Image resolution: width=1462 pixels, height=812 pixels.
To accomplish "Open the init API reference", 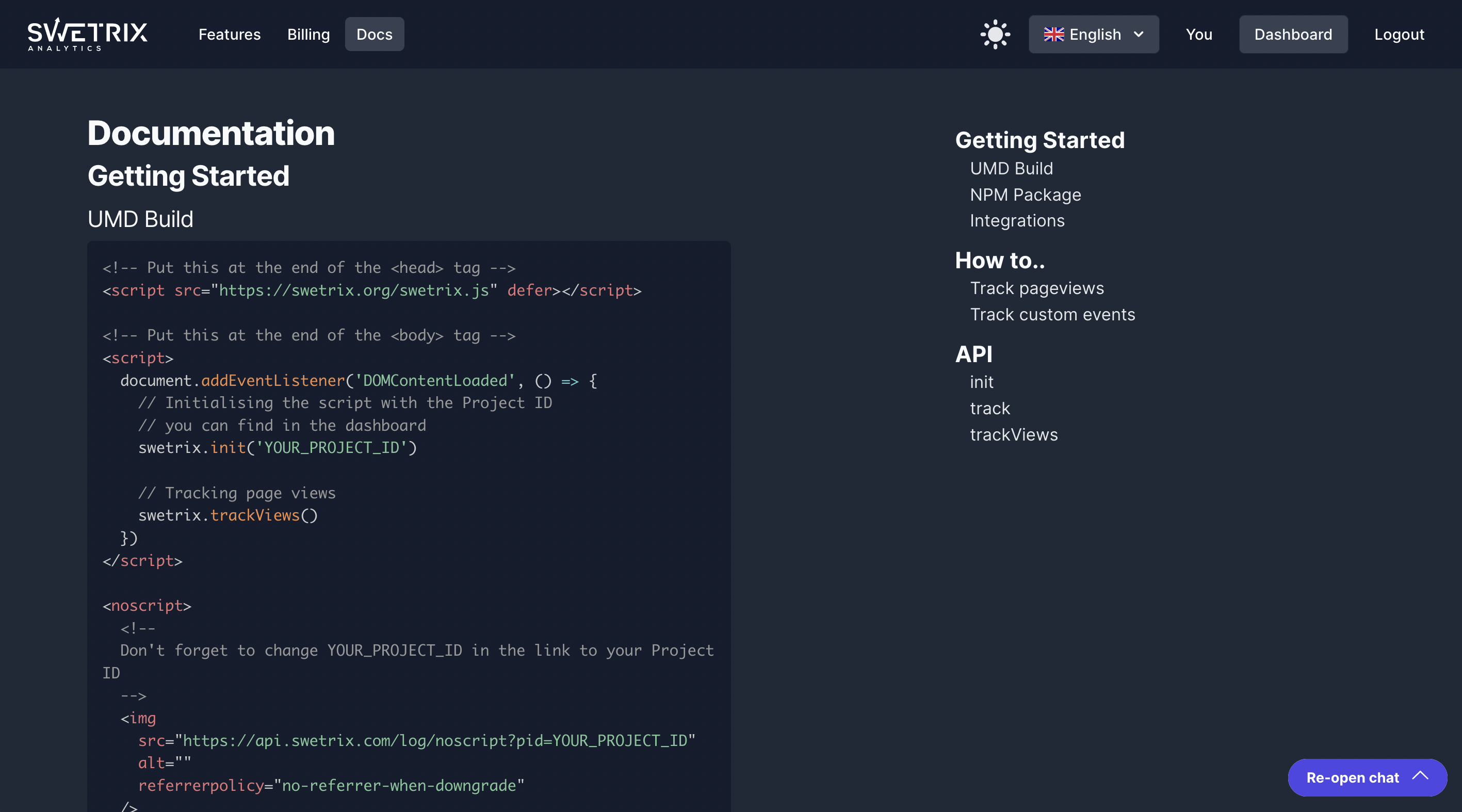I will [981, 382].
